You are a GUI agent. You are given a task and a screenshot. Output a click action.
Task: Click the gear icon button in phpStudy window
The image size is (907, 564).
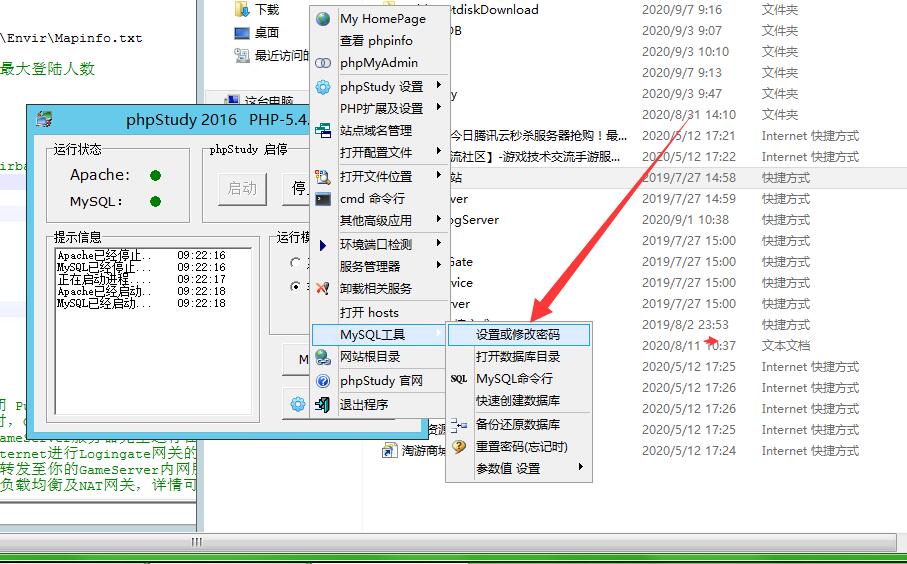pyautogui.click(x=297, y=404)
